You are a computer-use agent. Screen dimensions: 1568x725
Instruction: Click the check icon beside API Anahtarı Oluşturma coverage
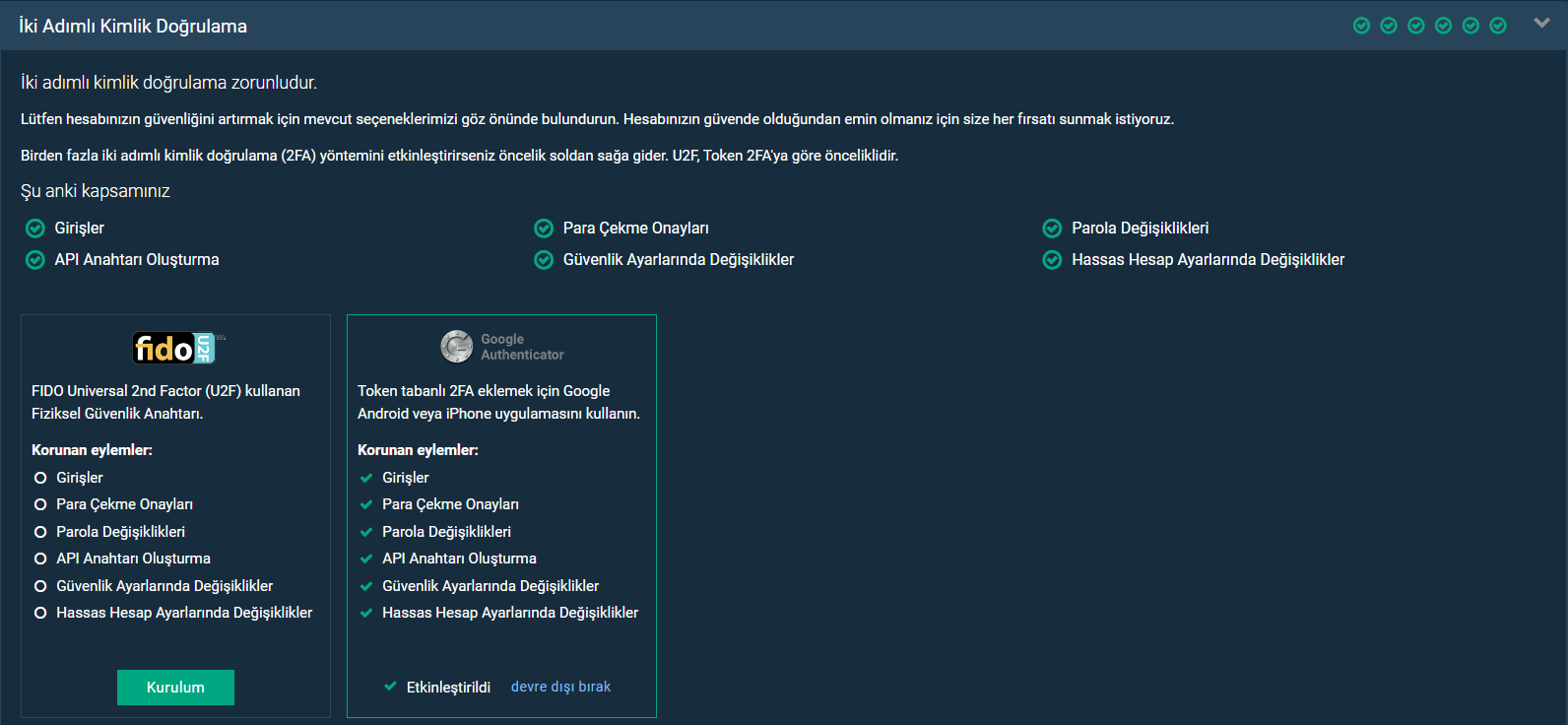click(35, 260)
